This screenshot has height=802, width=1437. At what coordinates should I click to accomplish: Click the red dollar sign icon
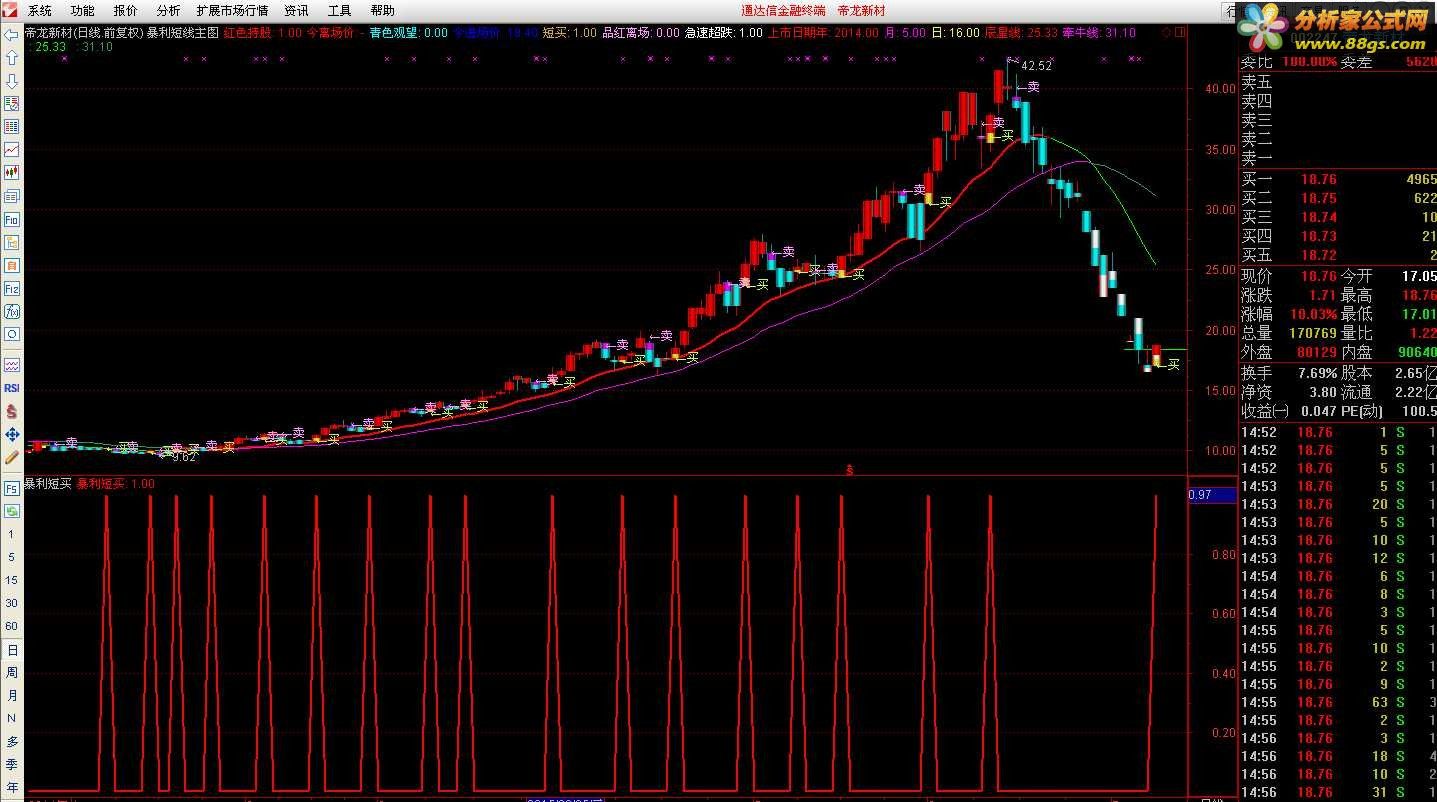coord(12,411)
